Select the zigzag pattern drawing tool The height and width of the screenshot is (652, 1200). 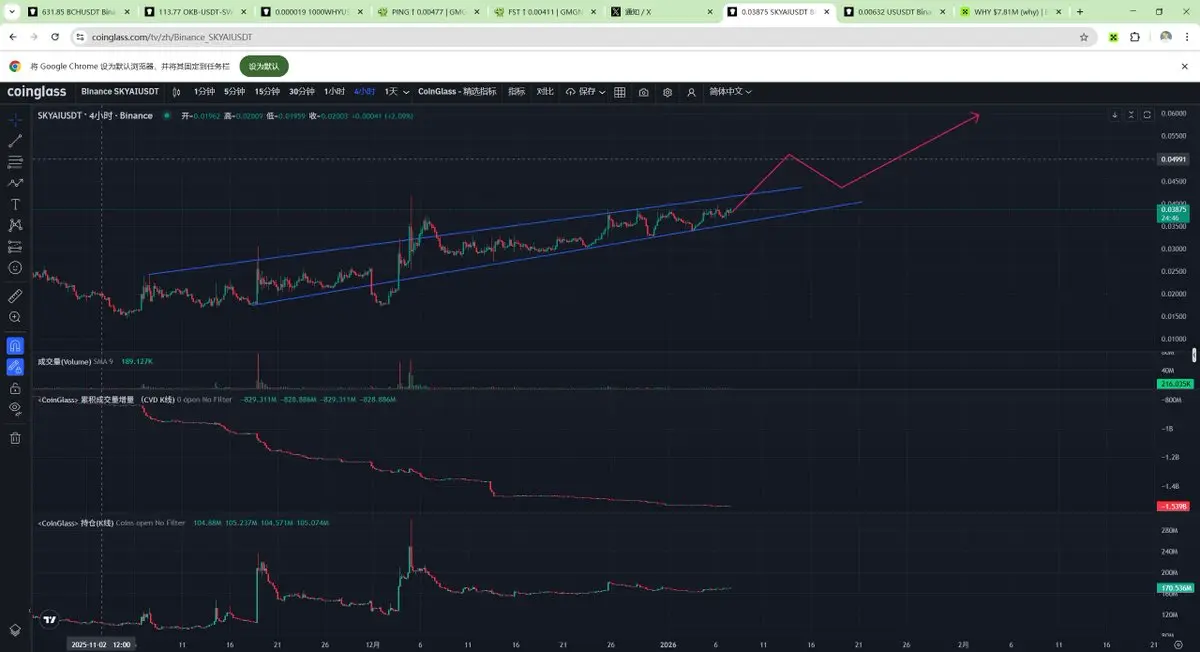[15, 183]
